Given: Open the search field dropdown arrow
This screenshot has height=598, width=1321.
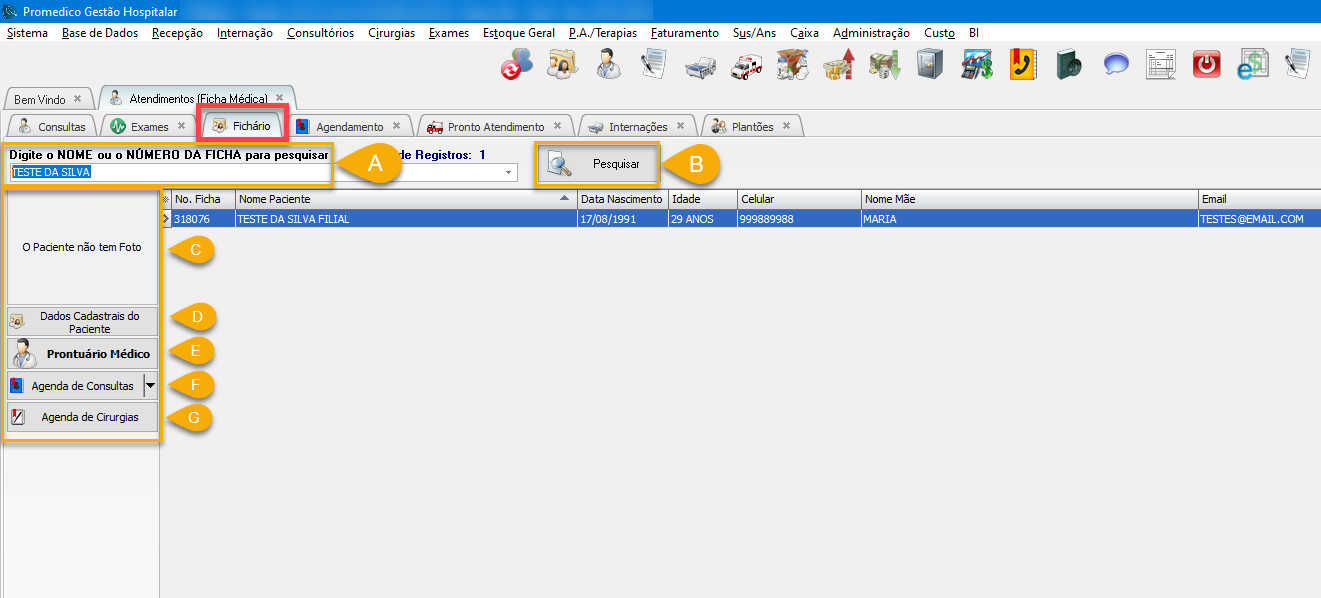Looking at the screenshot, I should pyautogui.click(x=509, y=173).
